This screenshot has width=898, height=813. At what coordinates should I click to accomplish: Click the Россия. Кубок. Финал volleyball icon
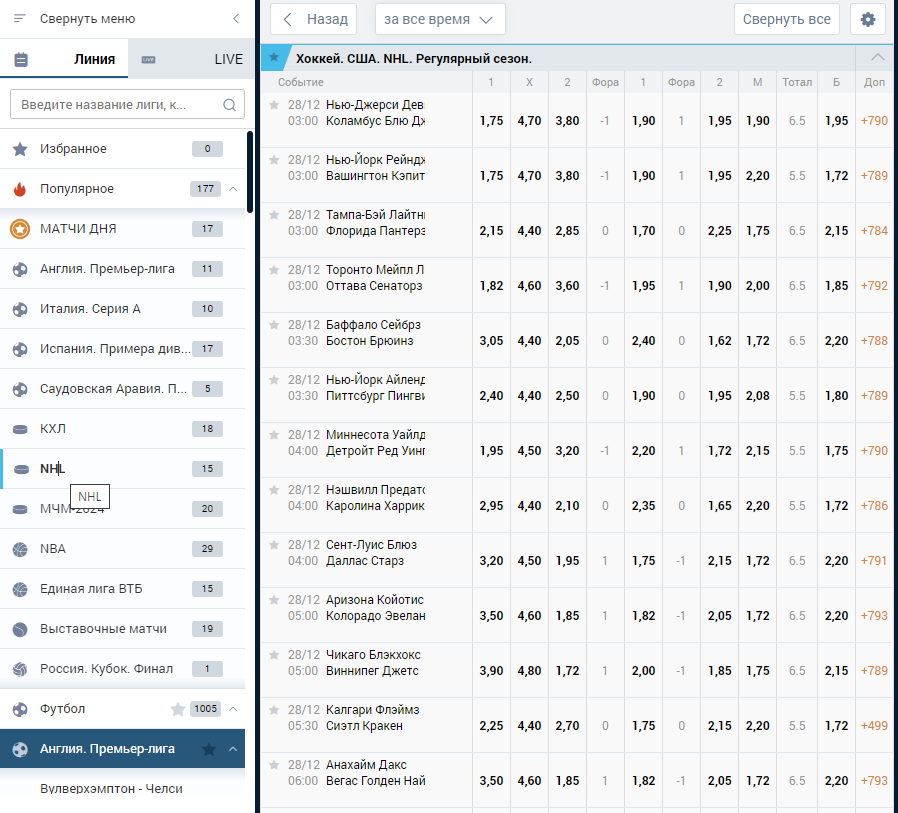coord(20,669)
